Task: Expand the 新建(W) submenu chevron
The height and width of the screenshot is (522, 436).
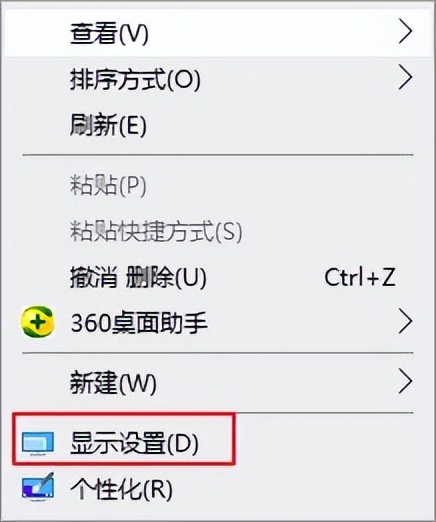Action: 405,381
